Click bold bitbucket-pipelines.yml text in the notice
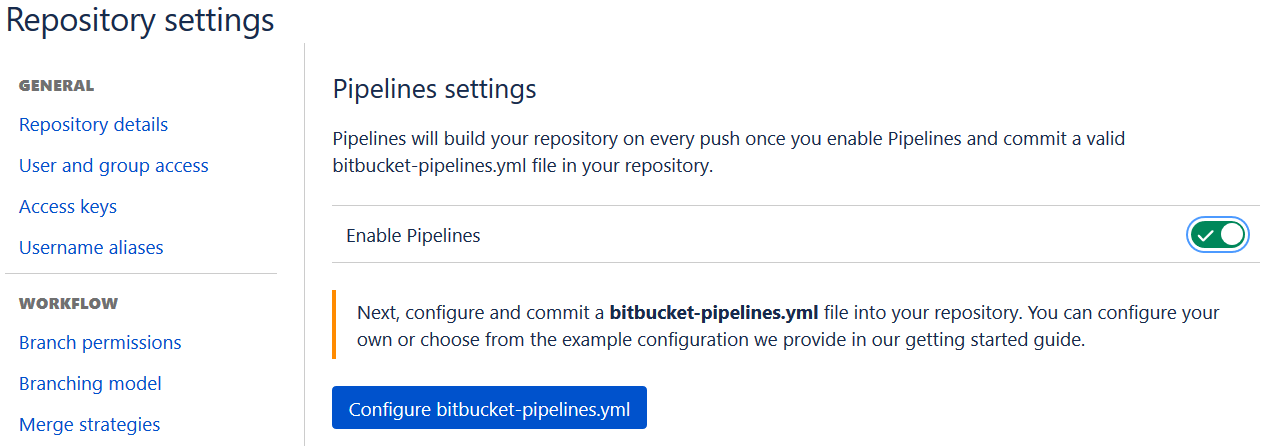 [x=714, y=312]
